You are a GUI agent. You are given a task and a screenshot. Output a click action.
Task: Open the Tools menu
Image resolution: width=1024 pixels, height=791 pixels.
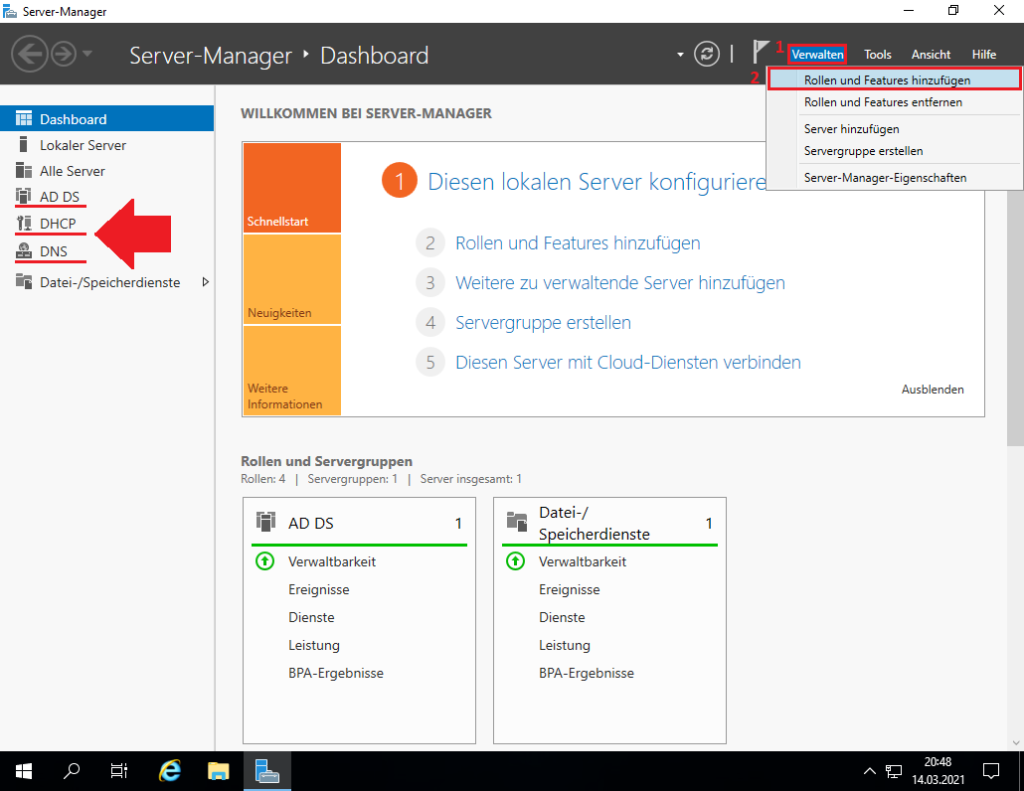click(877, 54)
